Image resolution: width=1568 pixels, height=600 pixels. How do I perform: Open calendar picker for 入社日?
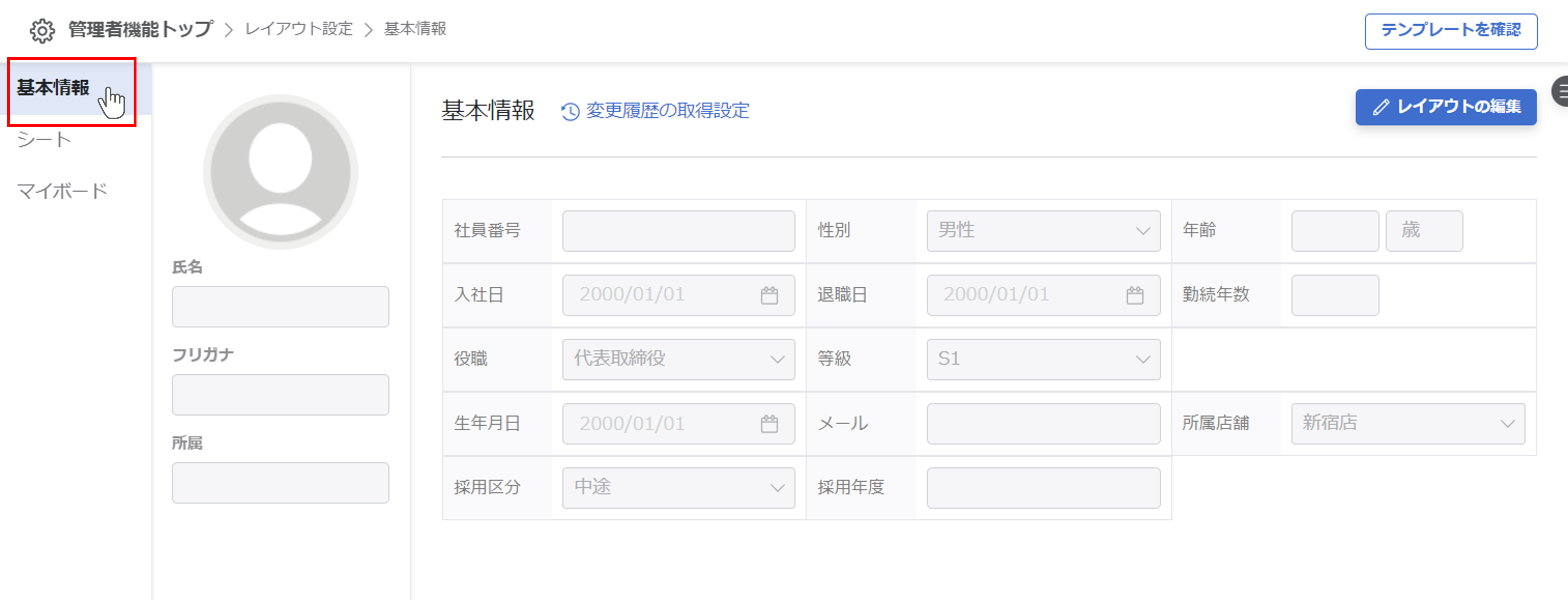(x=769, y=296)
